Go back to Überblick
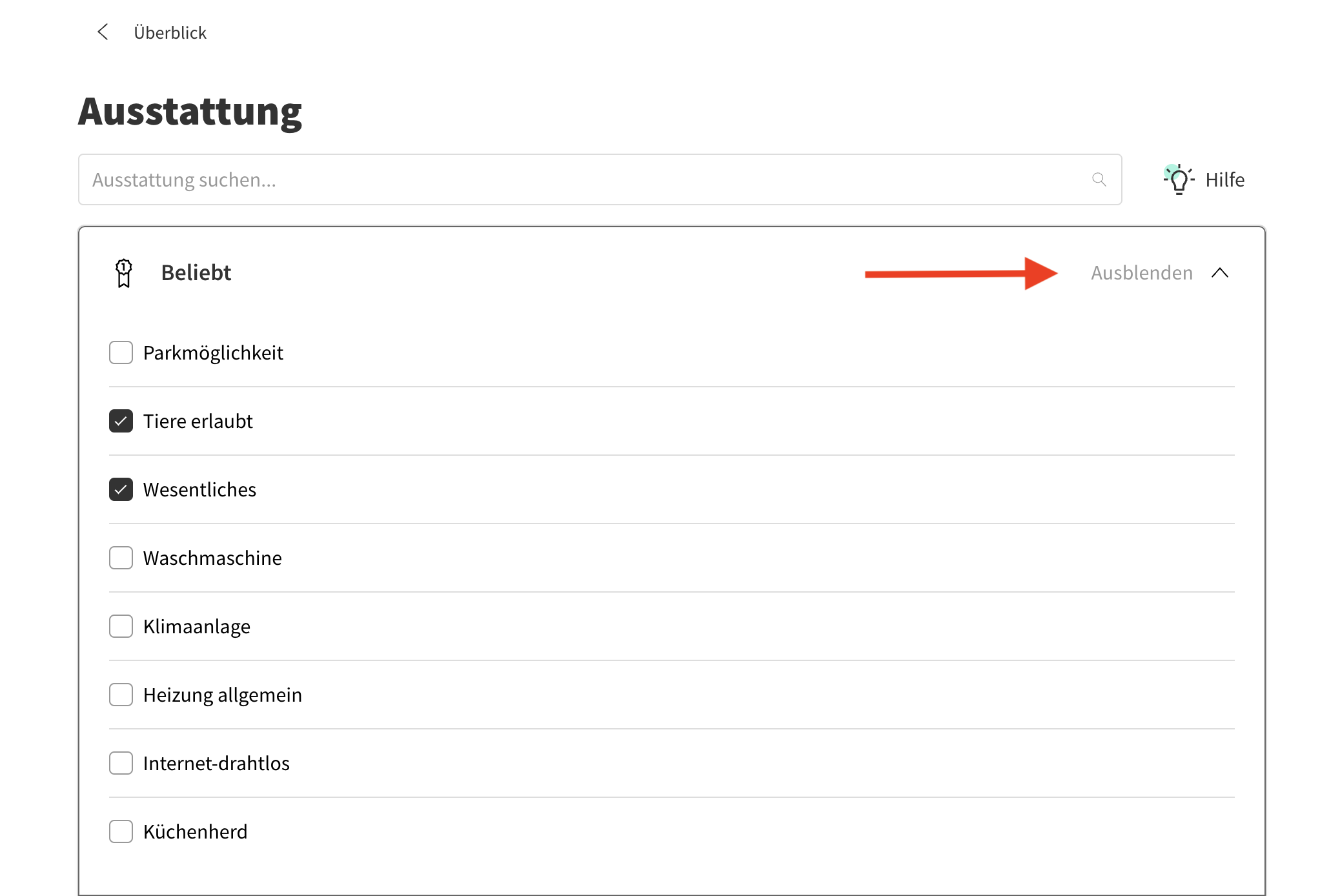This screenshot has height=896, width=1340. (170, 33)
